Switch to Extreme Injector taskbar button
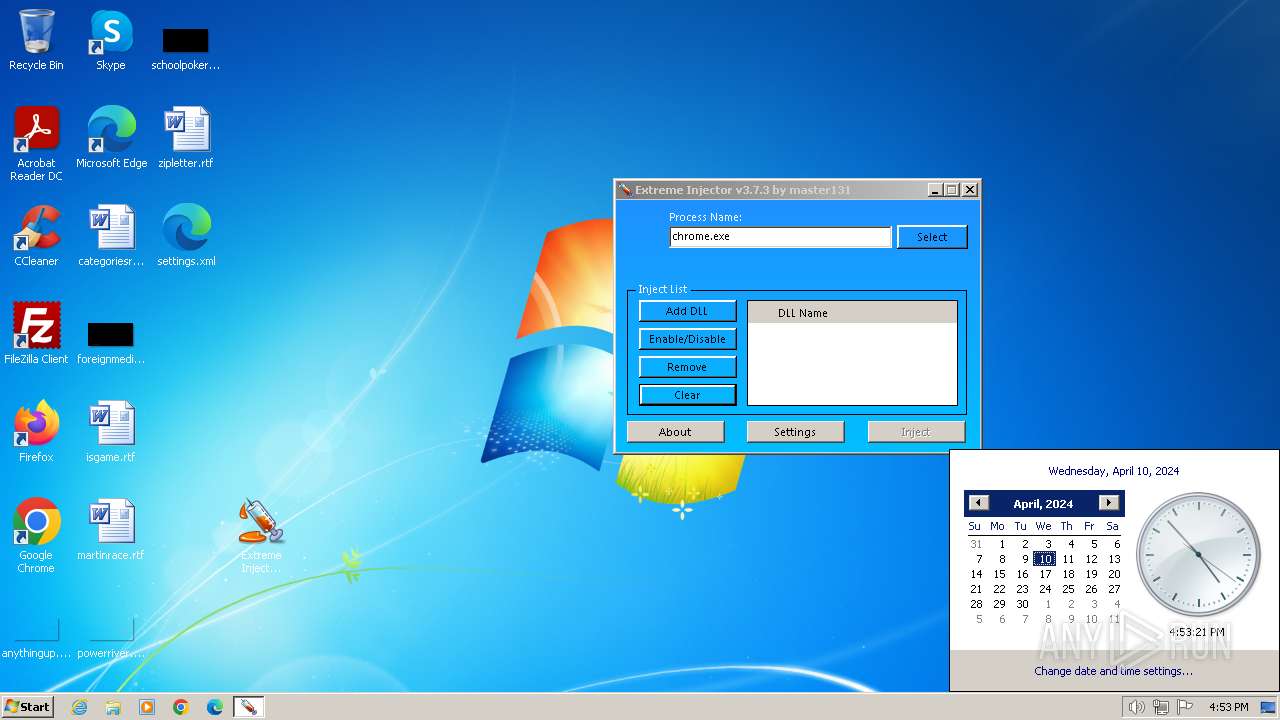 [x=248, y=707]
